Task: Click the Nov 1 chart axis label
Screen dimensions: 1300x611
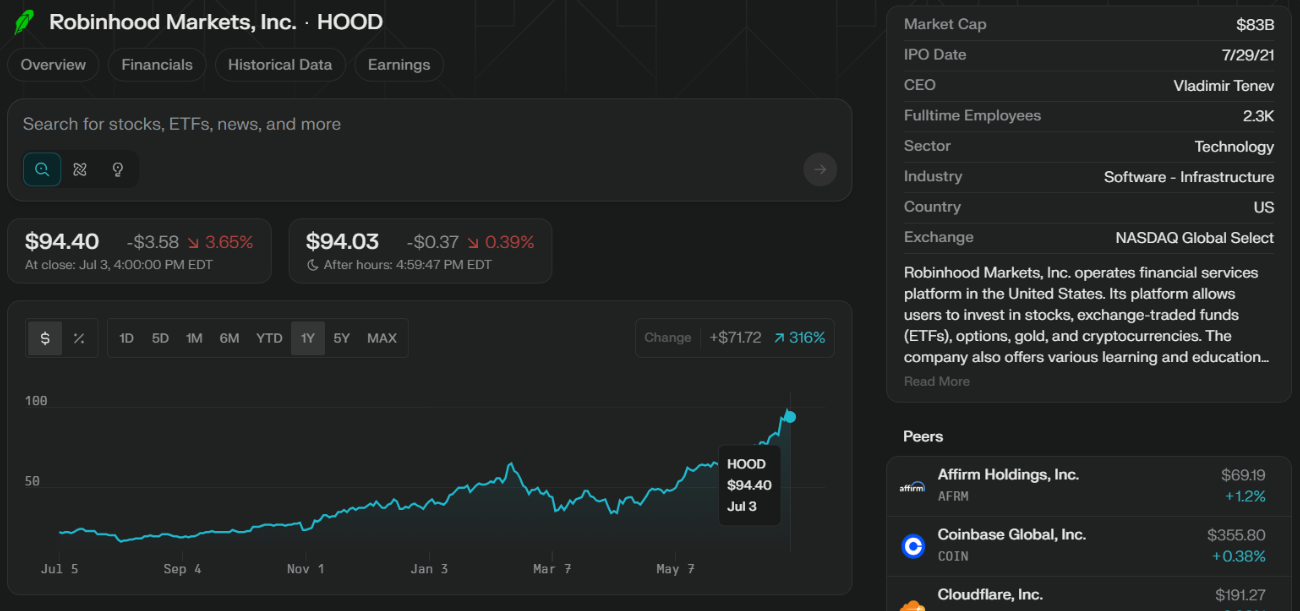Action: click(x=305, y=569)
